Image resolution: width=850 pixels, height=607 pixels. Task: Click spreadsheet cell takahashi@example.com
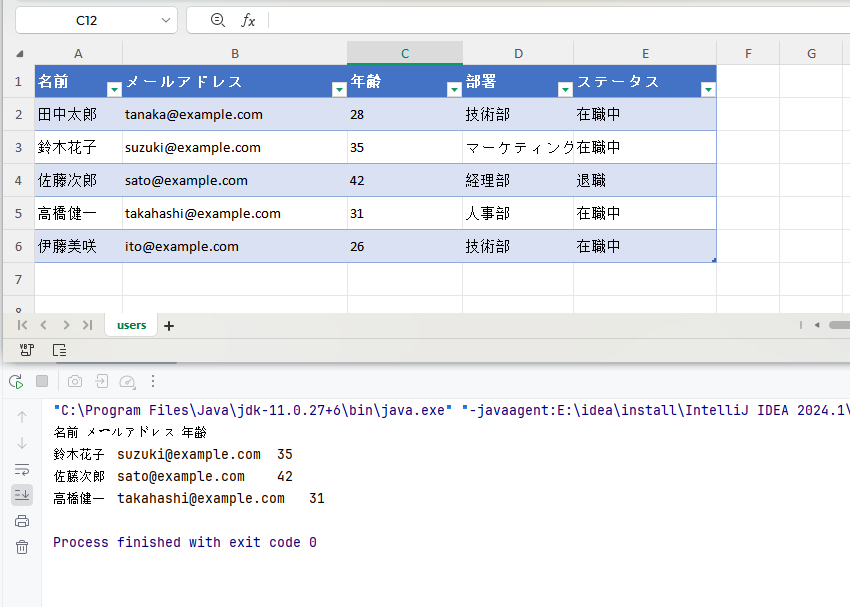[x=235, y=214]
